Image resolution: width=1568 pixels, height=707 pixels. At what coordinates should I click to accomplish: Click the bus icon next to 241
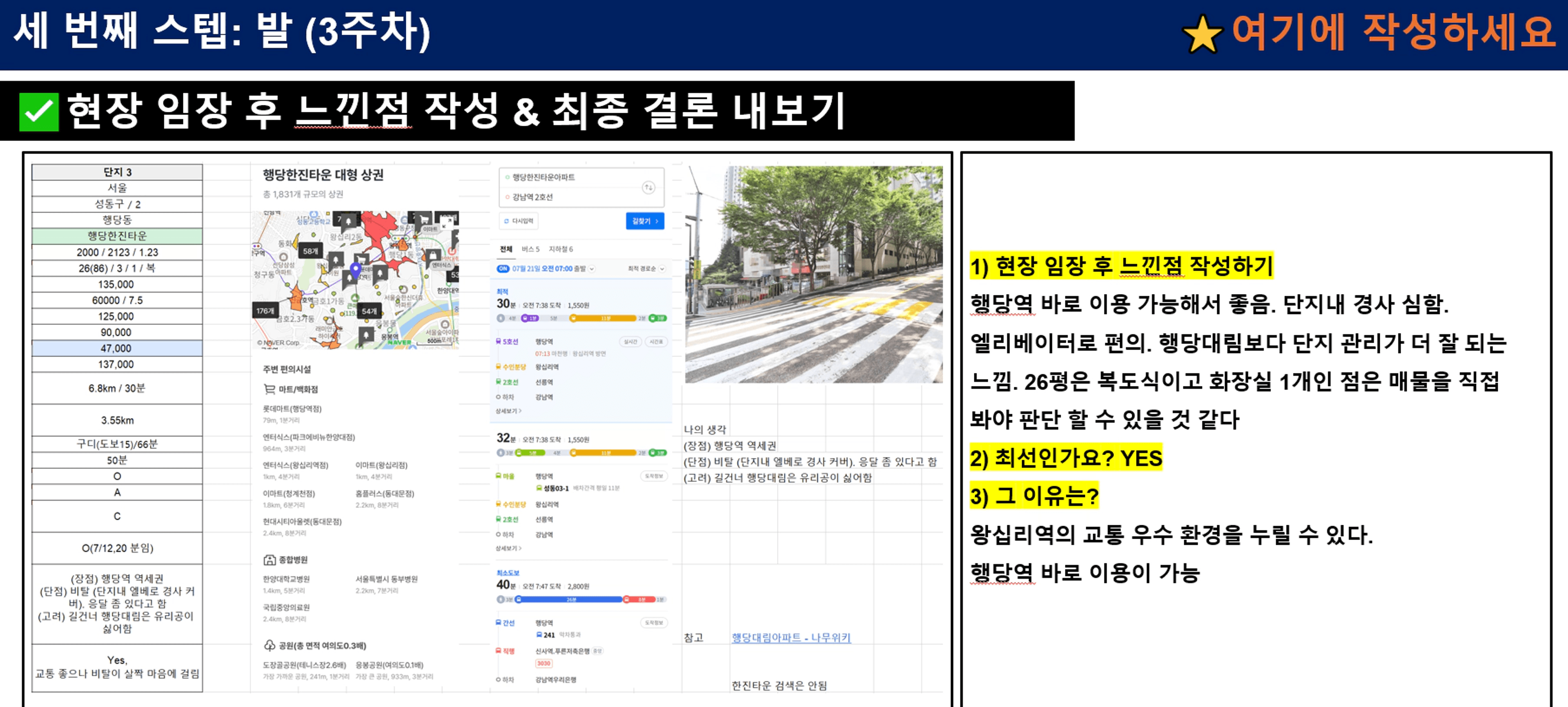point(539,635)
